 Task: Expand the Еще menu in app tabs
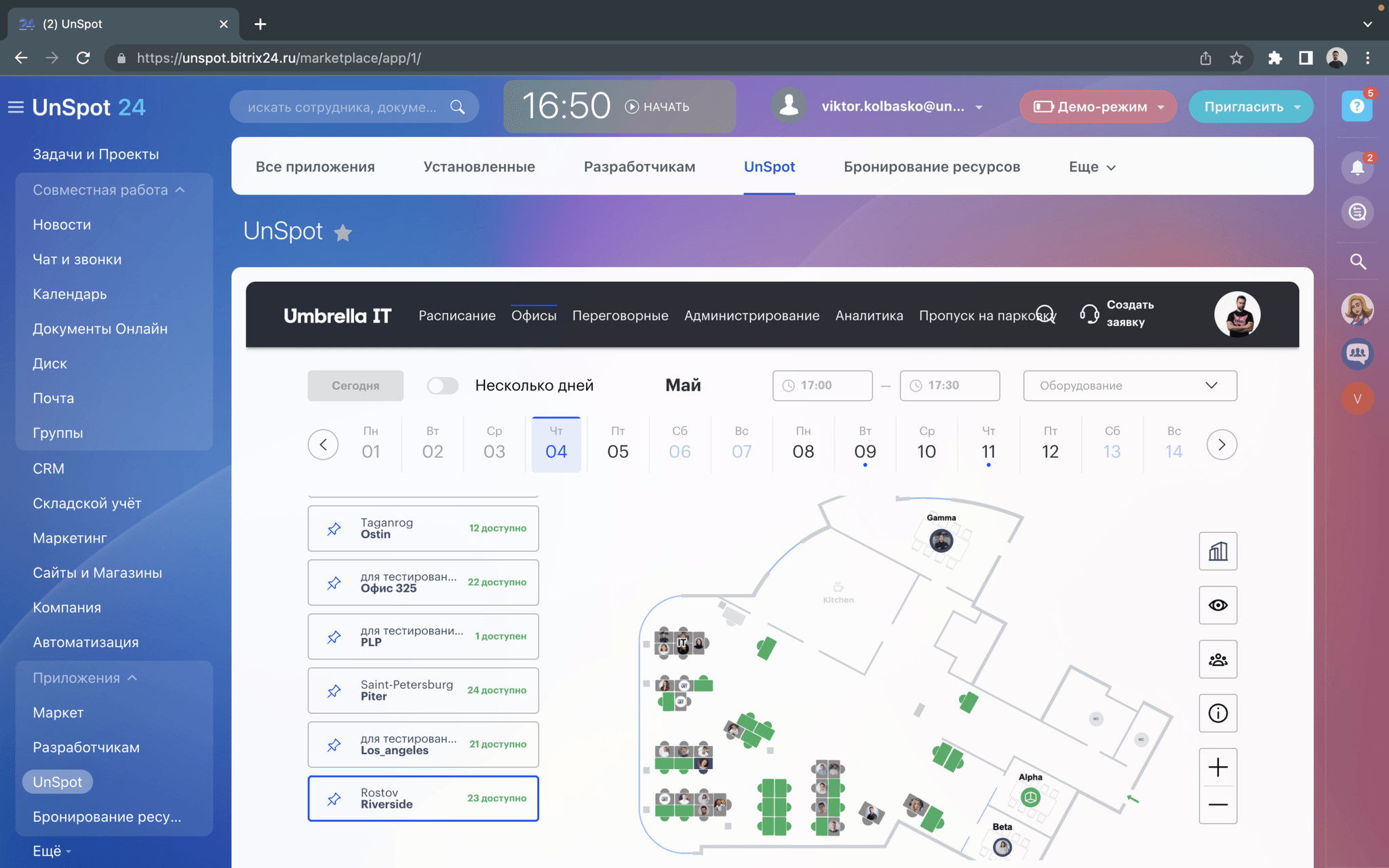coord(1091,167)
